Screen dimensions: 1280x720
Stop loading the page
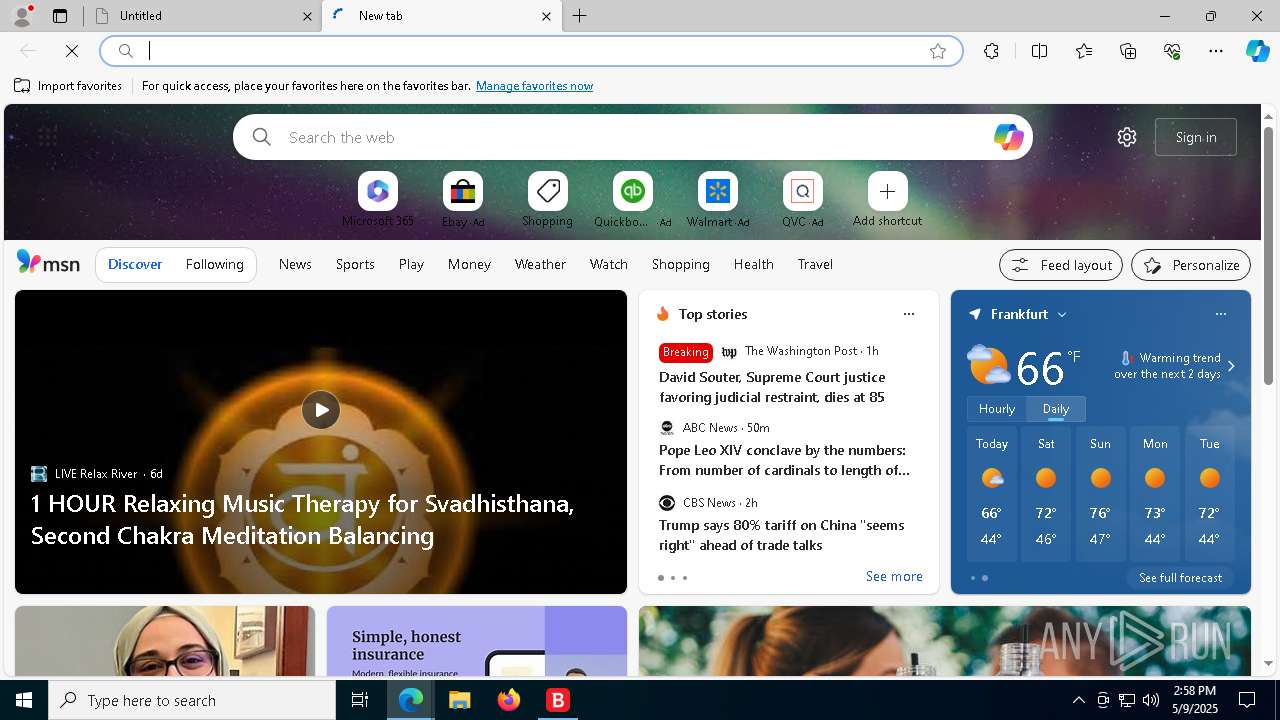tap(72, 51)
